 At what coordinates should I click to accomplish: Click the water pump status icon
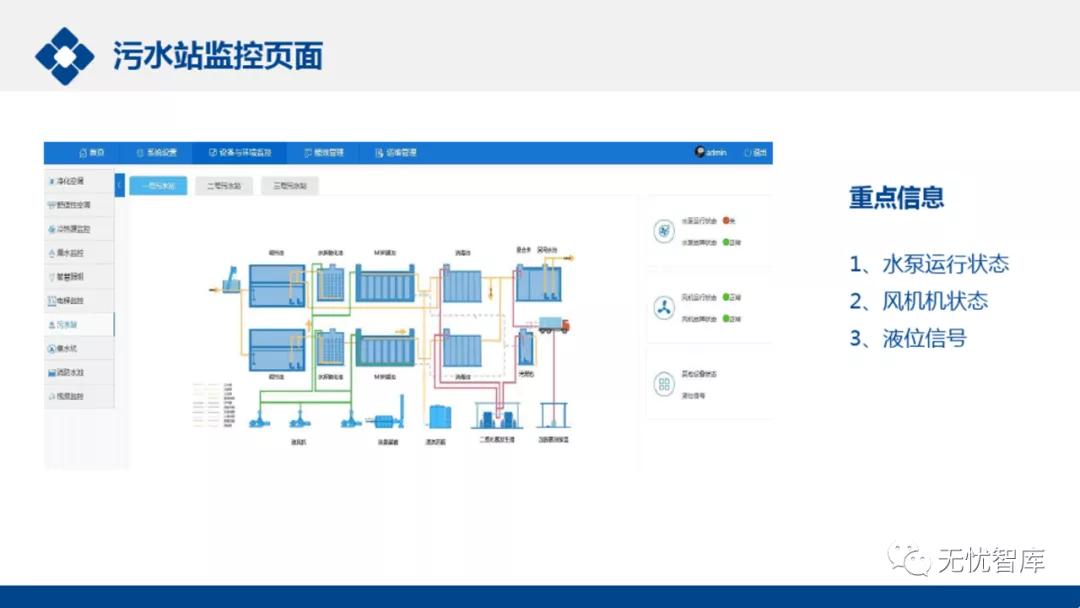coord(664,231)
